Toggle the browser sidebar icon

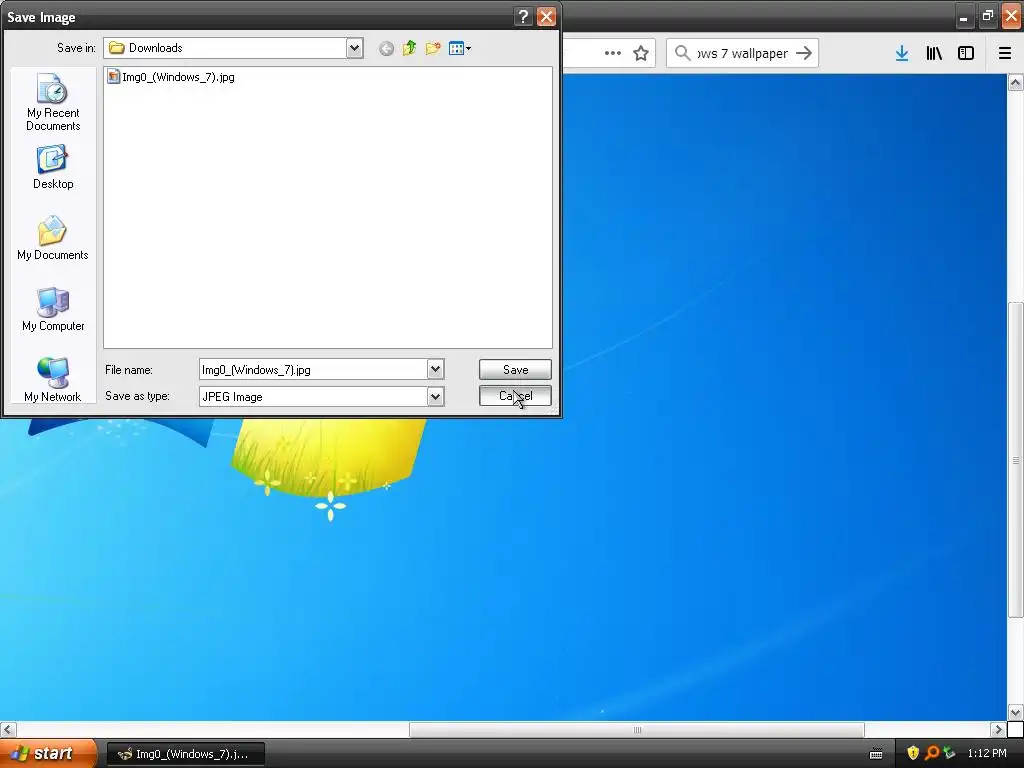click(x=966, y=53)
